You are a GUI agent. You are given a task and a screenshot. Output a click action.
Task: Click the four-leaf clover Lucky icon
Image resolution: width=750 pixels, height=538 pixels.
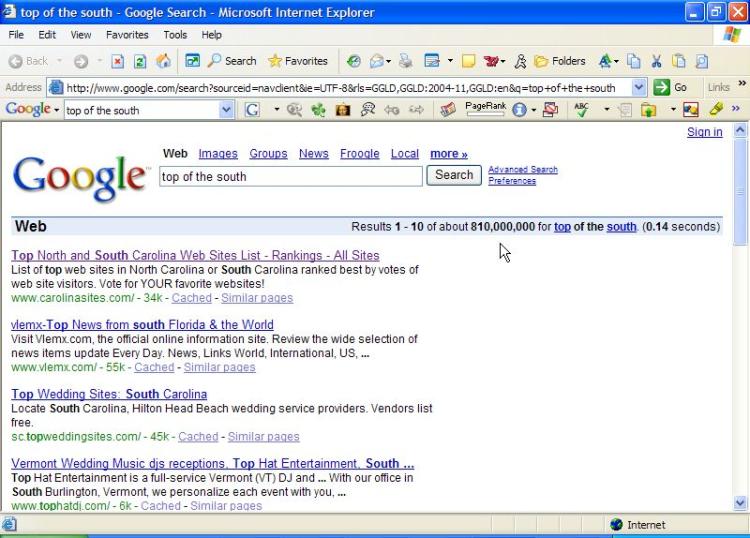click(x=318, y=110)
